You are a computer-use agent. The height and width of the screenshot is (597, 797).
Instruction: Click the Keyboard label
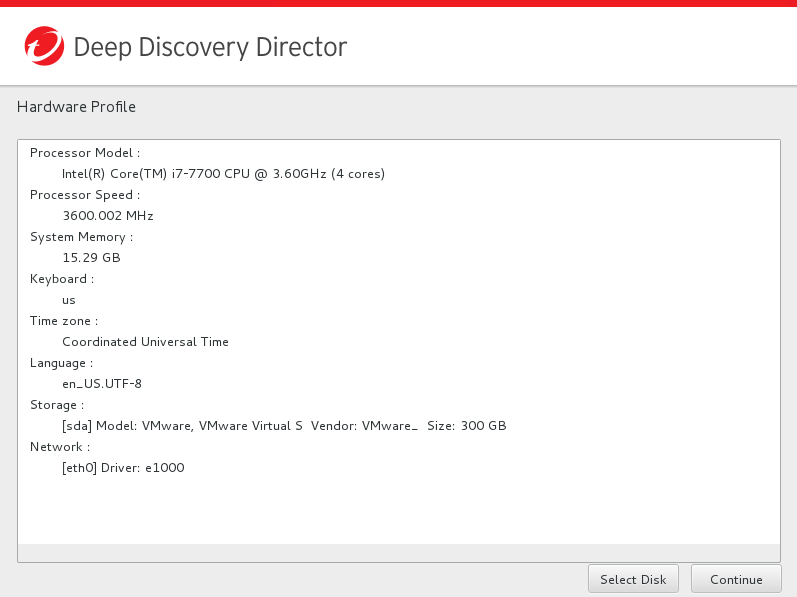62,279
